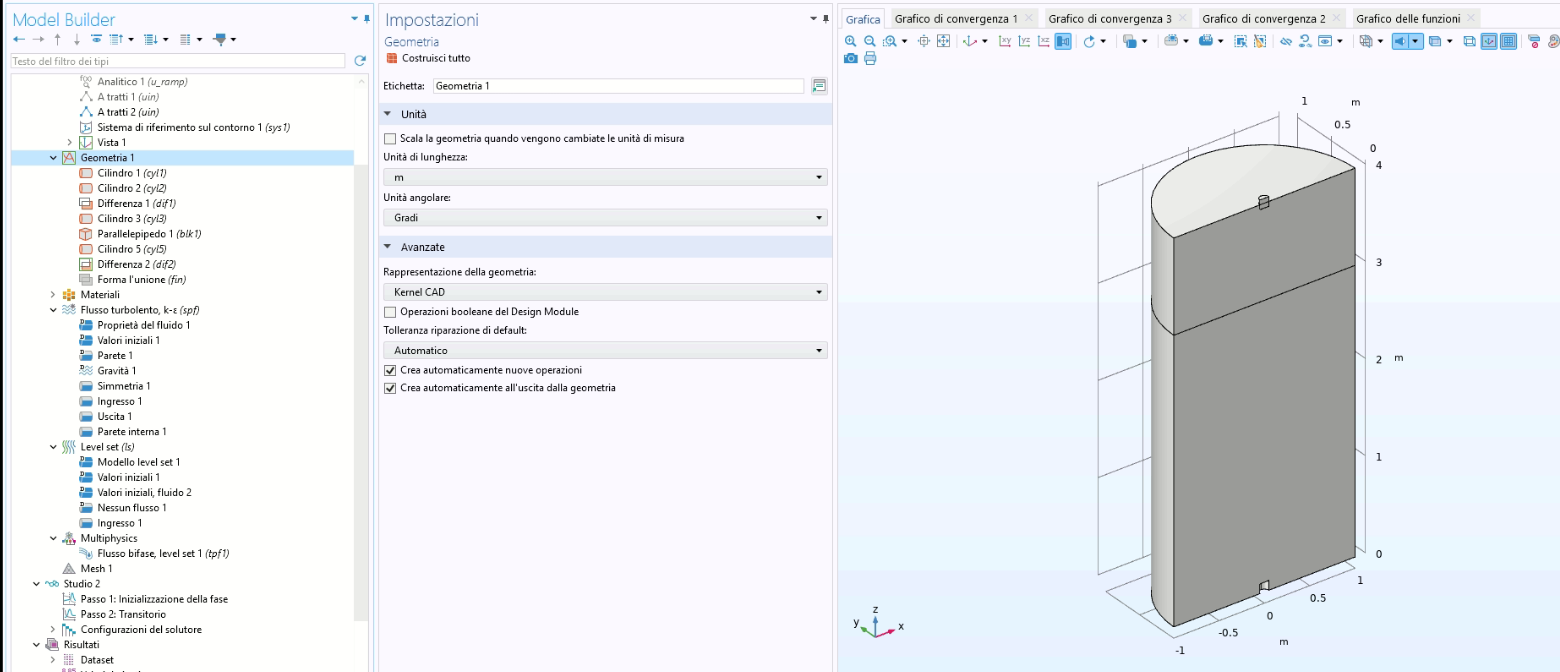
Task: Switch to the xy plane view
Action: click(1005, 41)
